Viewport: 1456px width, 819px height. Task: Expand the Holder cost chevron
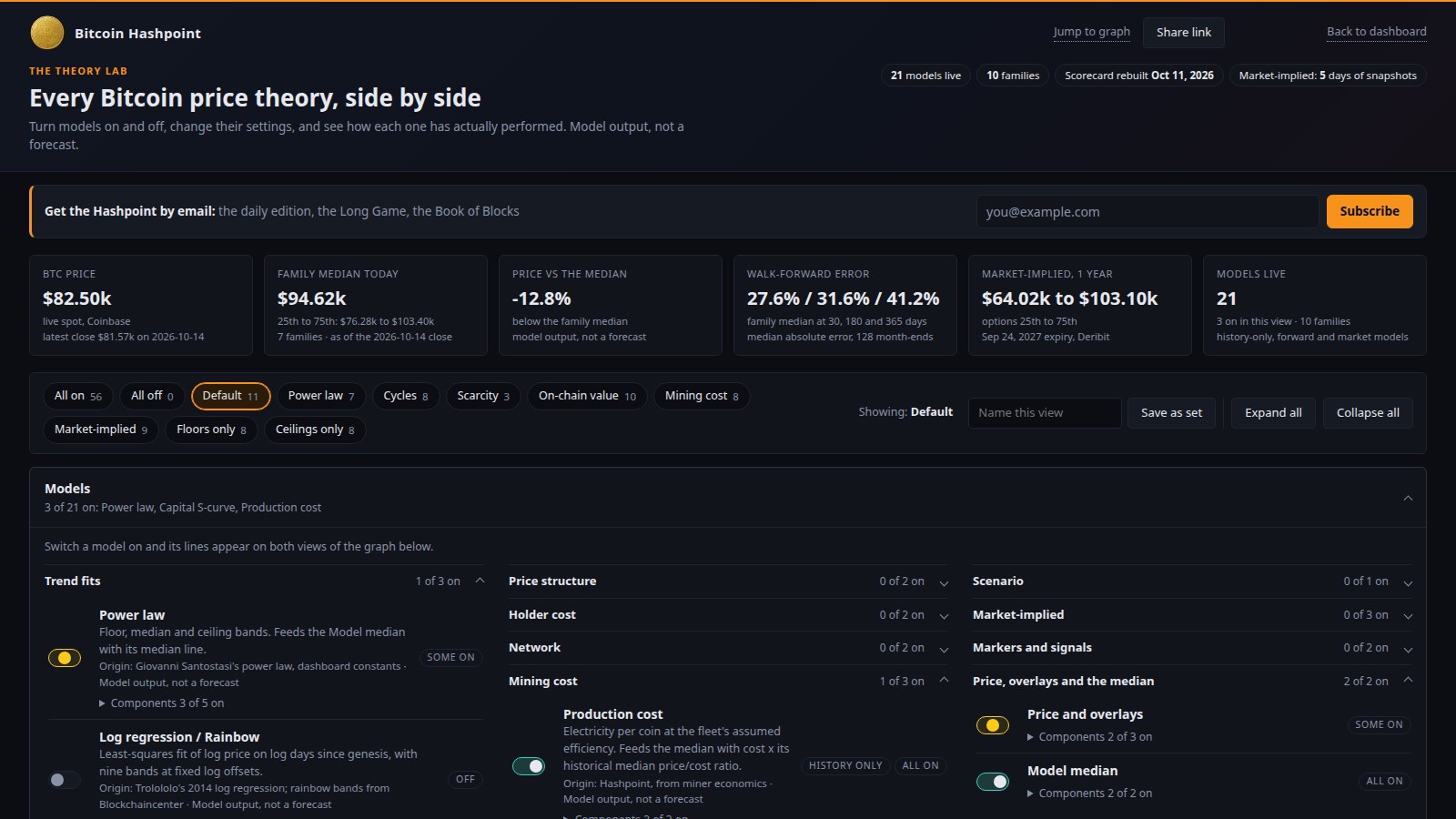coord(944,616)
